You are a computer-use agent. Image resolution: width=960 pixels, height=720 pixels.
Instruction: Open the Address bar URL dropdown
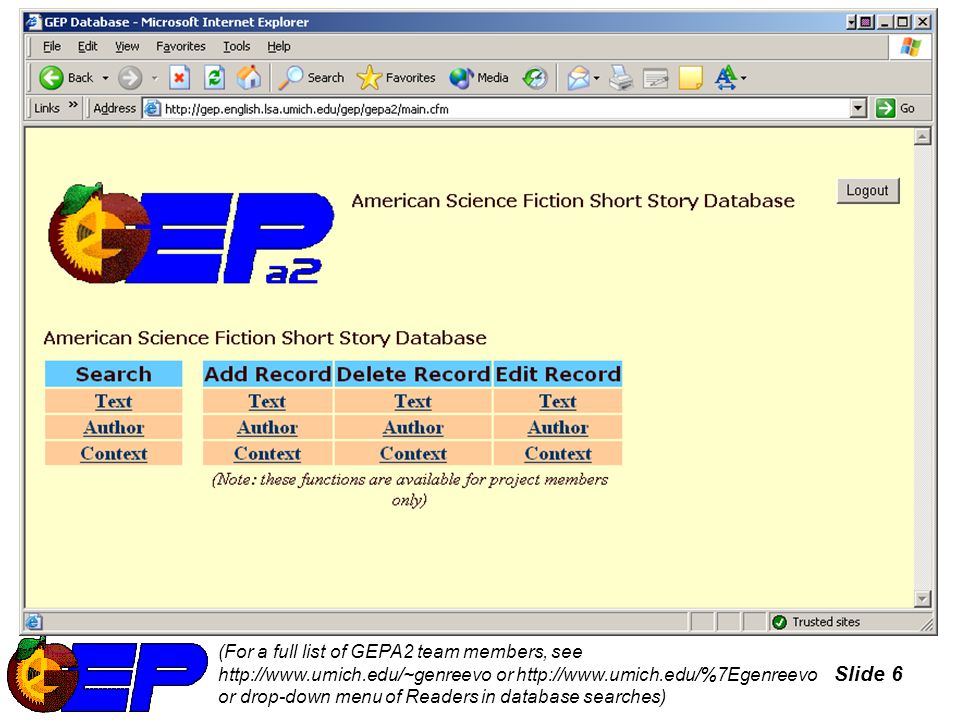[x=858, y=109]
